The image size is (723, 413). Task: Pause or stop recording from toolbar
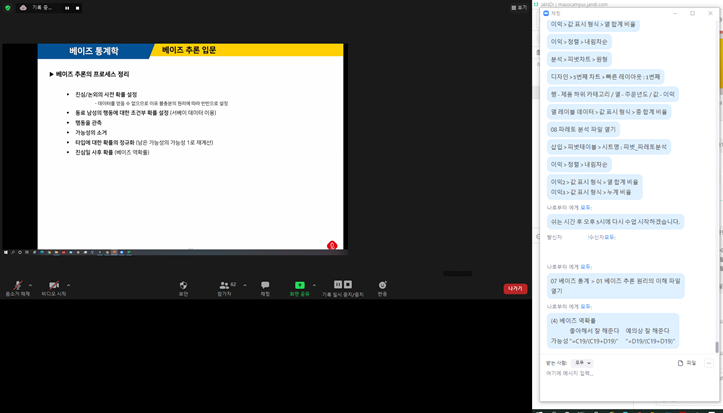[x=342, y=286]
